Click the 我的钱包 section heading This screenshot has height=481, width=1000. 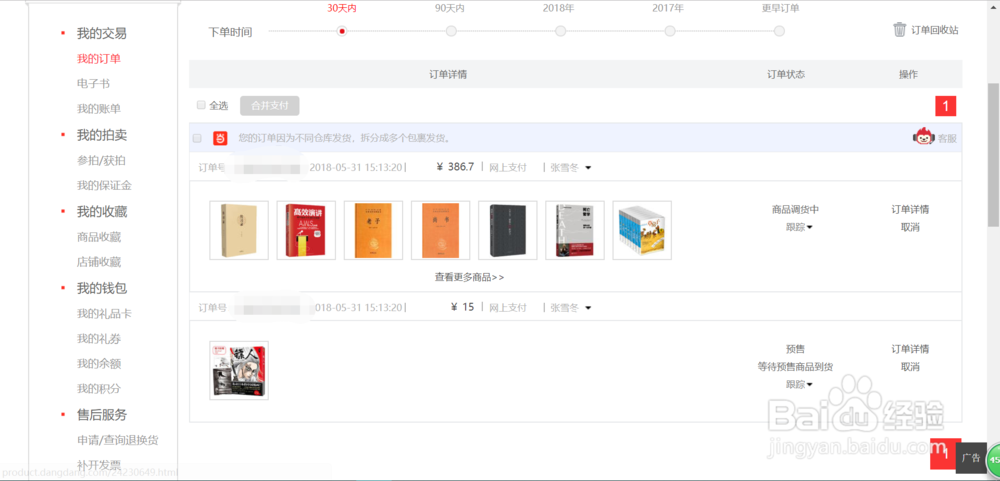click(x=101, y=288)
